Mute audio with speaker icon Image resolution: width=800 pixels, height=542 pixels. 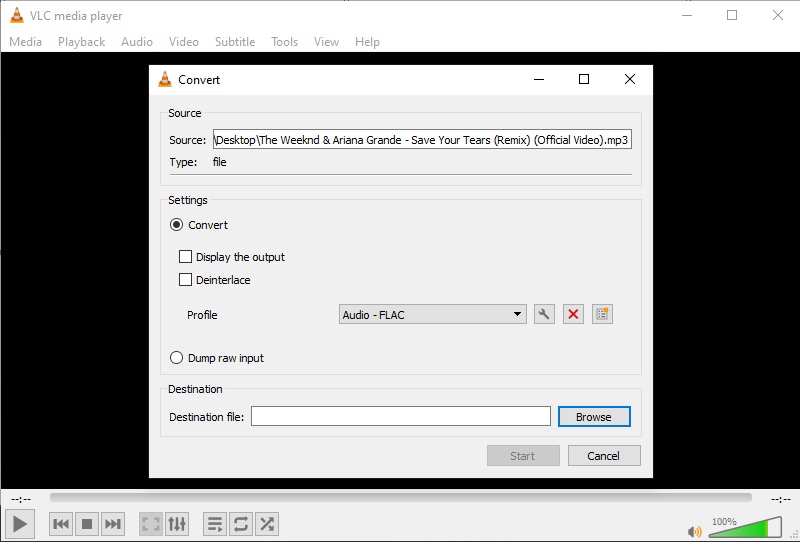click(694, 532)
